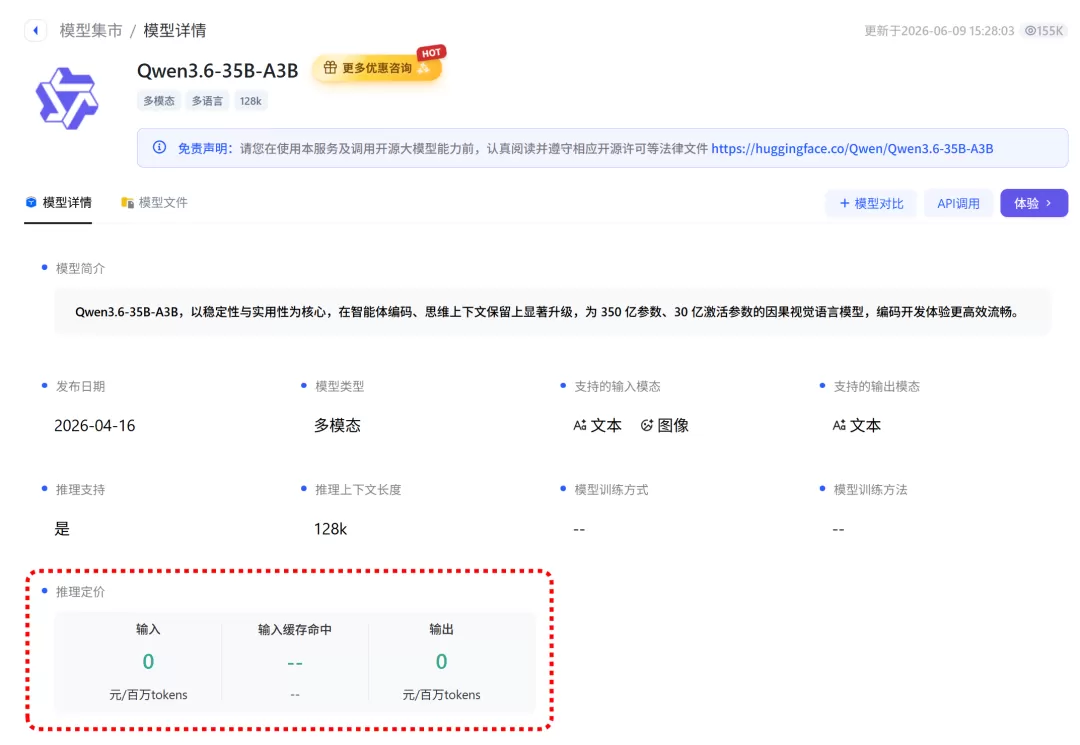Click the 更多优惠咨询 promo button

[376, 68]
